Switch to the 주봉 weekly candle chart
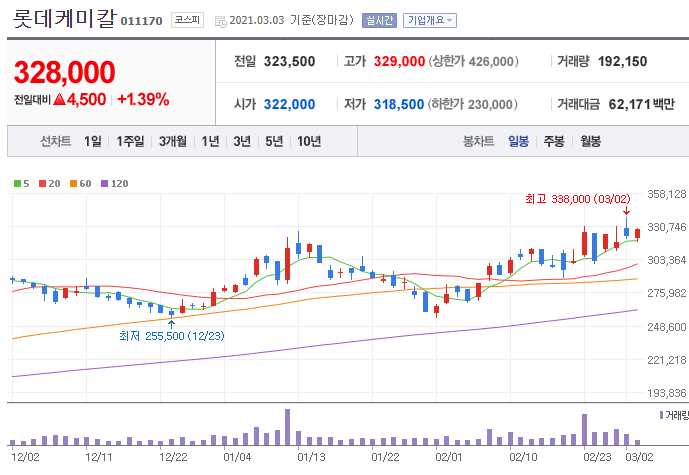689x475 pixels. [554, 141]
